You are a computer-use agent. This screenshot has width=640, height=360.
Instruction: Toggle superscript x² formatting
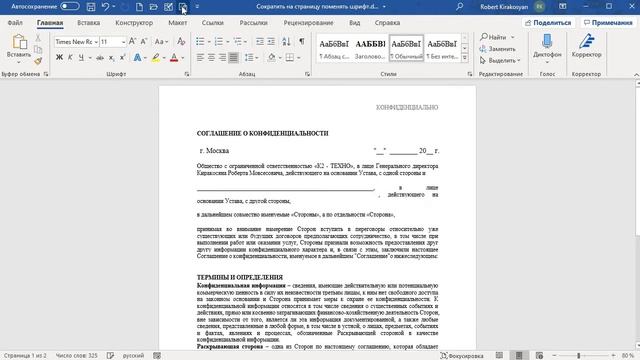122,58
